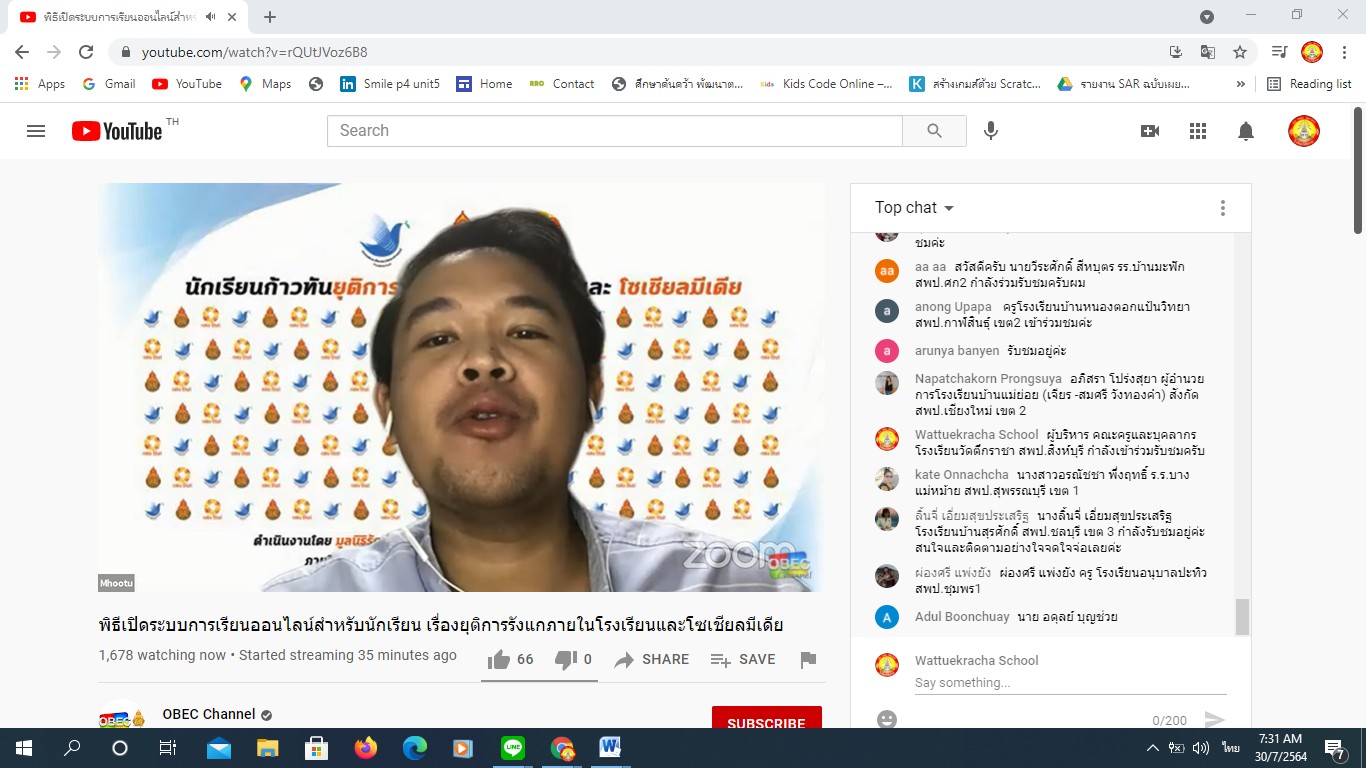
Task: Go back in browser history
Action: click(22, 52)
